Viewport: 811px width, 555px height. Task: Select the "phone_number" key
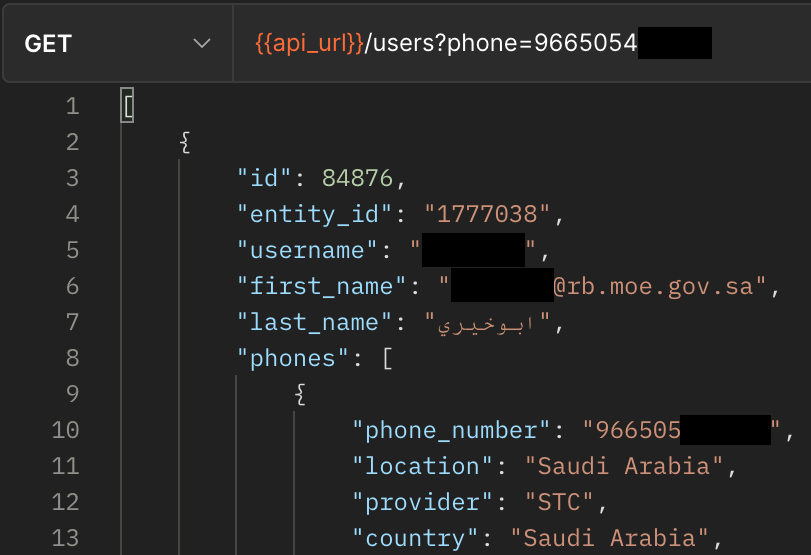point(451,430)
